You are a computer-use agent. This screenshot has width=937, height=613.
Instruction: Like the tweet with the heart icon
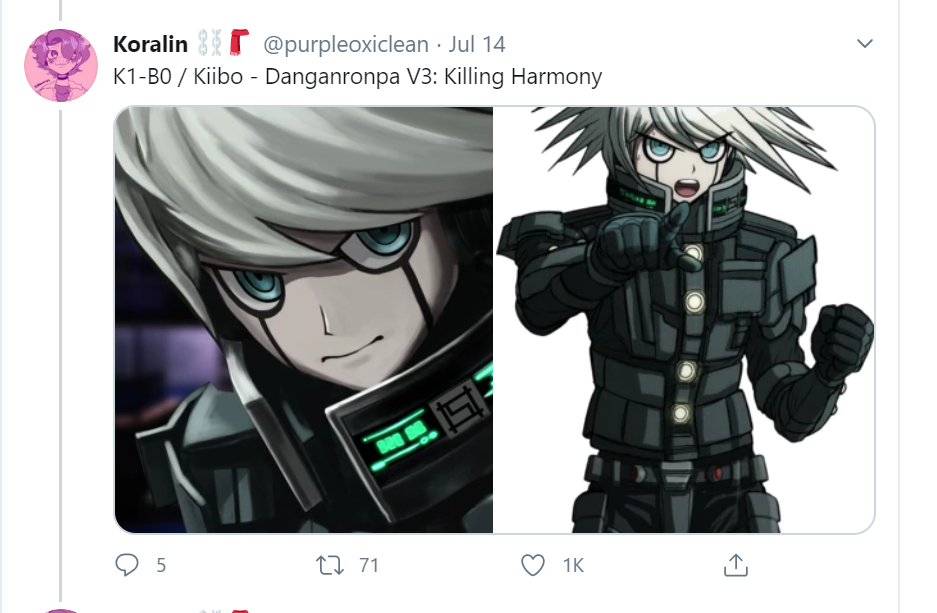532,565
